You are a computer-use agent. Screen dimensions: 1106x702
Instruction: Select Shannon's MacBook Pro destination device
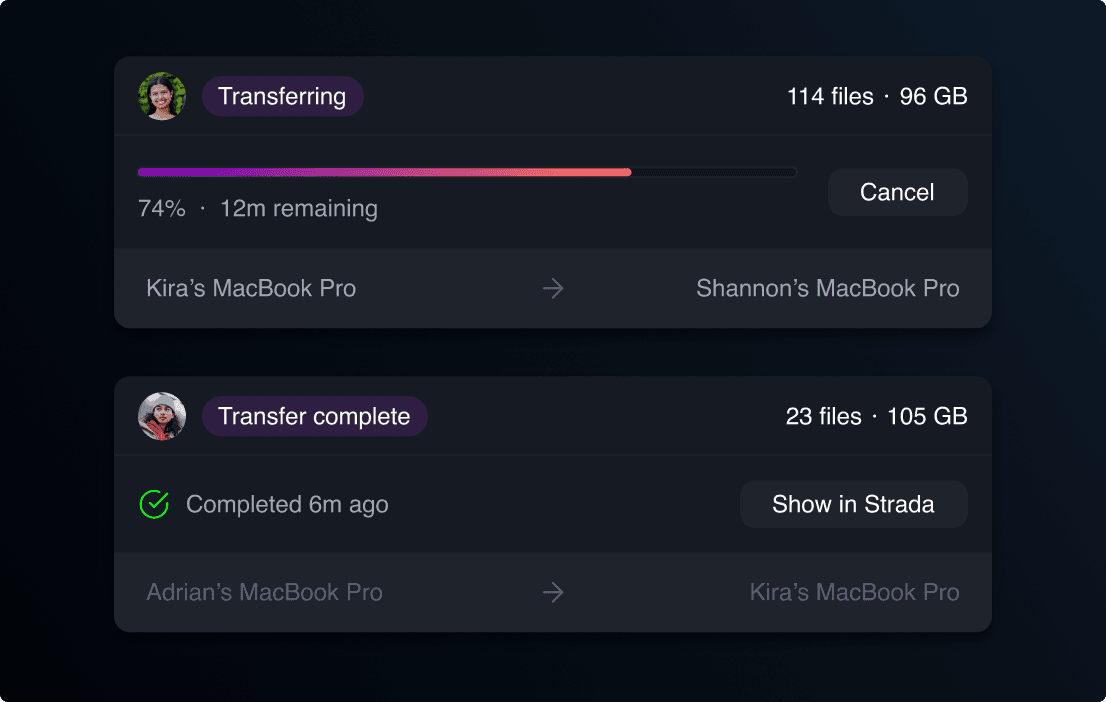pyautogui.click(x=828, y=288)
